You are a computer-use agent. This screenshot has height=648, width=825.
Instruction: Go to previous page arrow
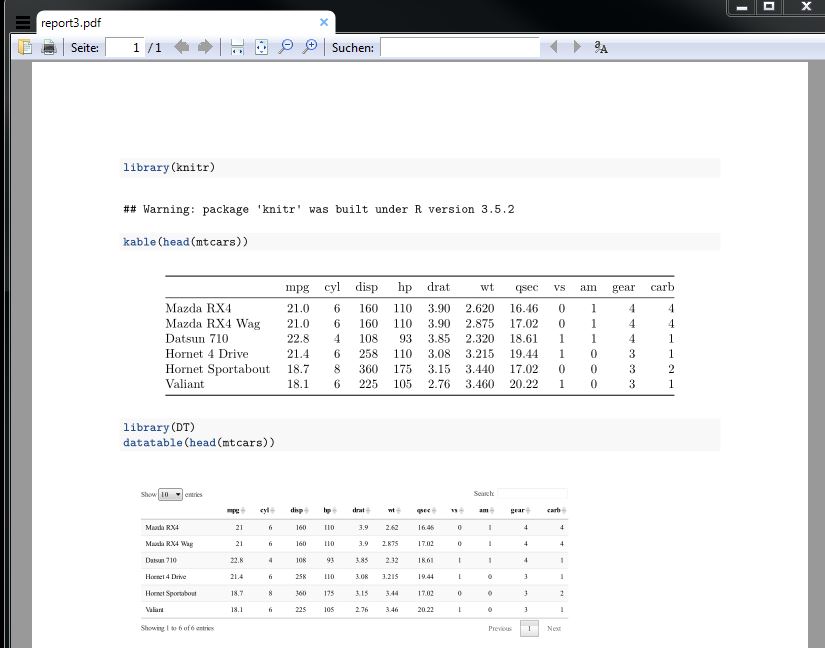coord(182,47)
